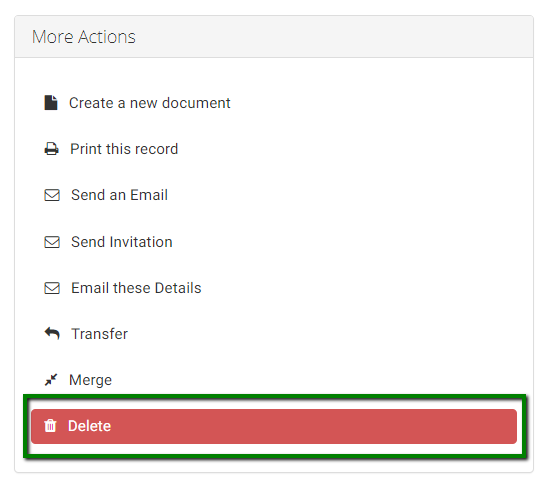This screenshot has width=547, height=479.
Task: Click the inward arrows Merge icon
Action: coord(51,380)
